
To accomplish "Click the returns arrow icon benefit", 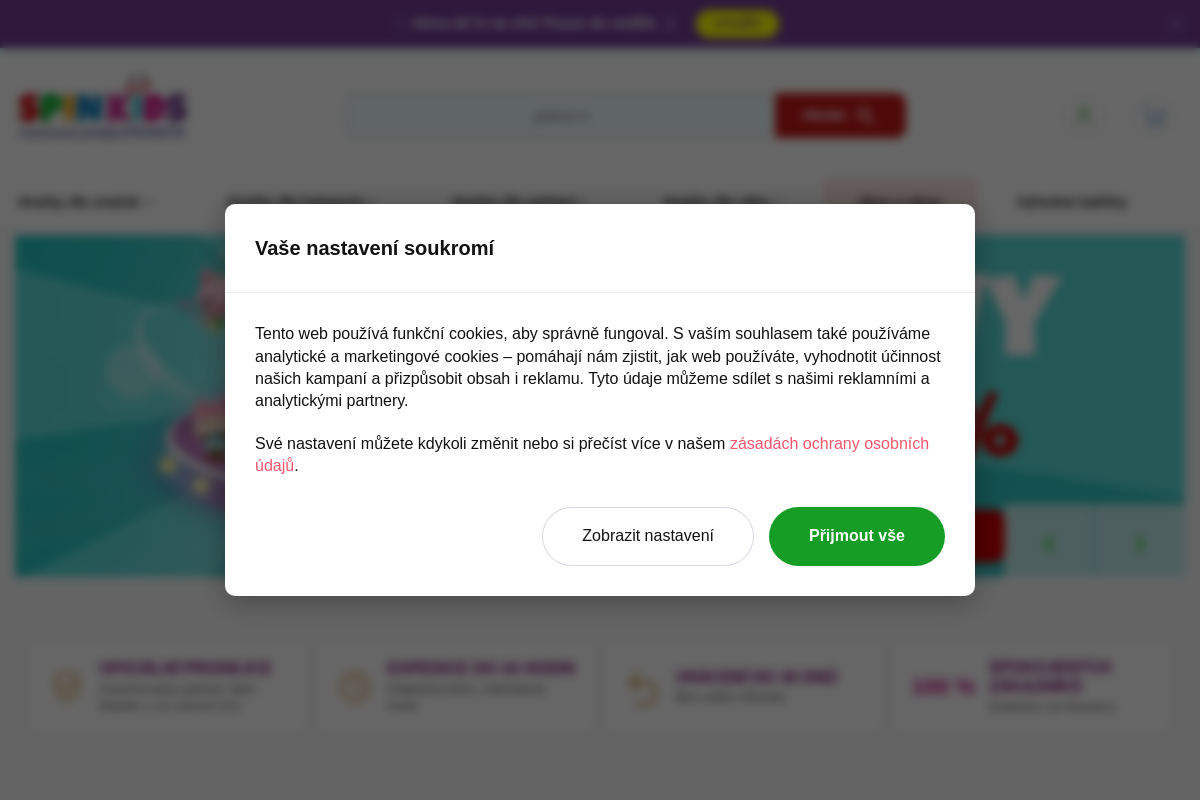I will tap(643, 688).
